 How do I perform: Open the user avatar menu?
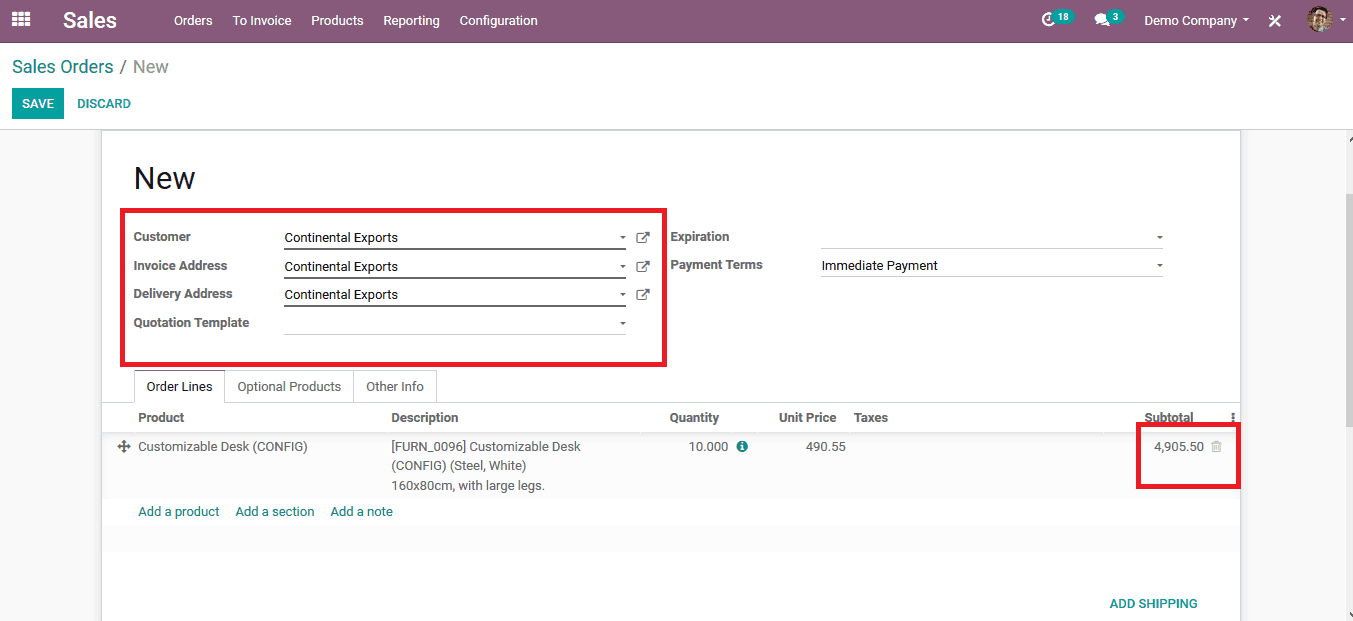[1326, 19]
